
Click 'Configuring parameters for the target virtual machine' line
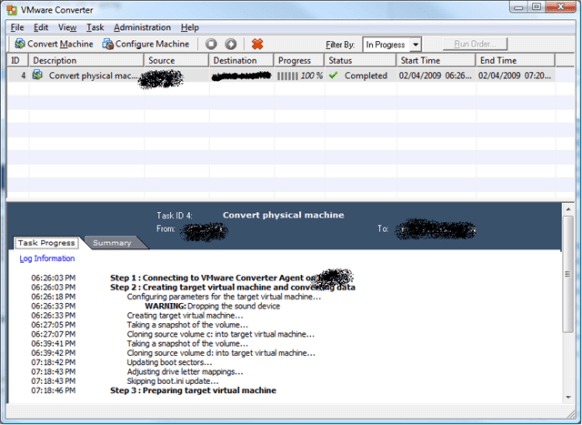224,297
